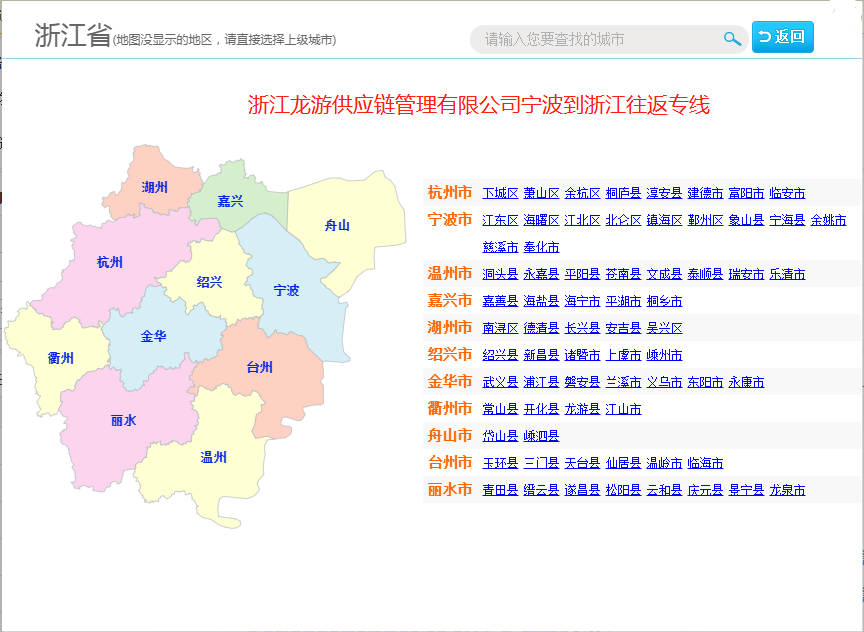The image size is (864, 632).
Task: Choose the 绍兴县 link
Action: point(500,355)
